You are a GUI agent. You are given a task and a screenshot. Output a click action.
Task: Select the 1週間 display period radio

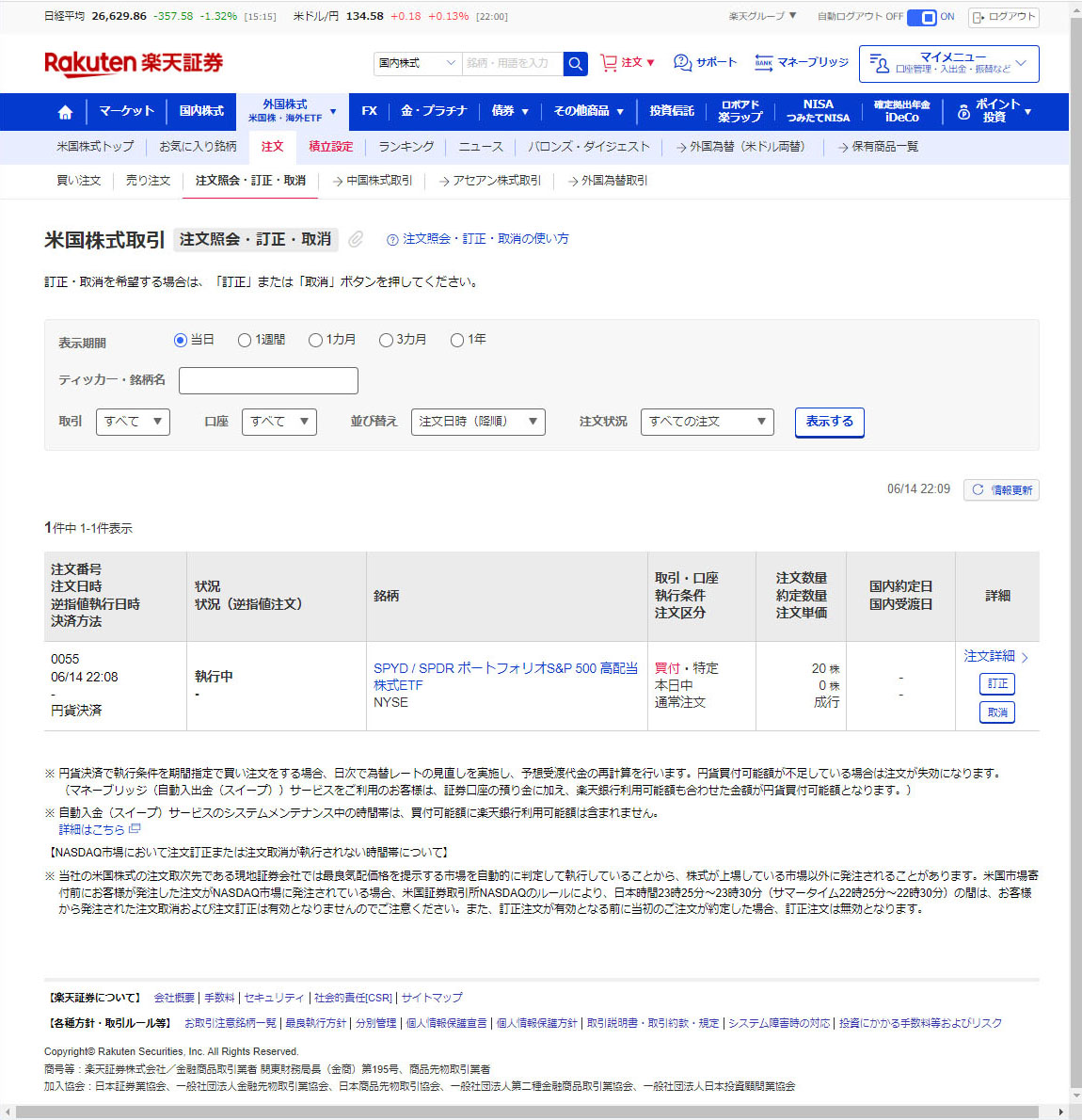pyautogui.click(x=245, y=340)
